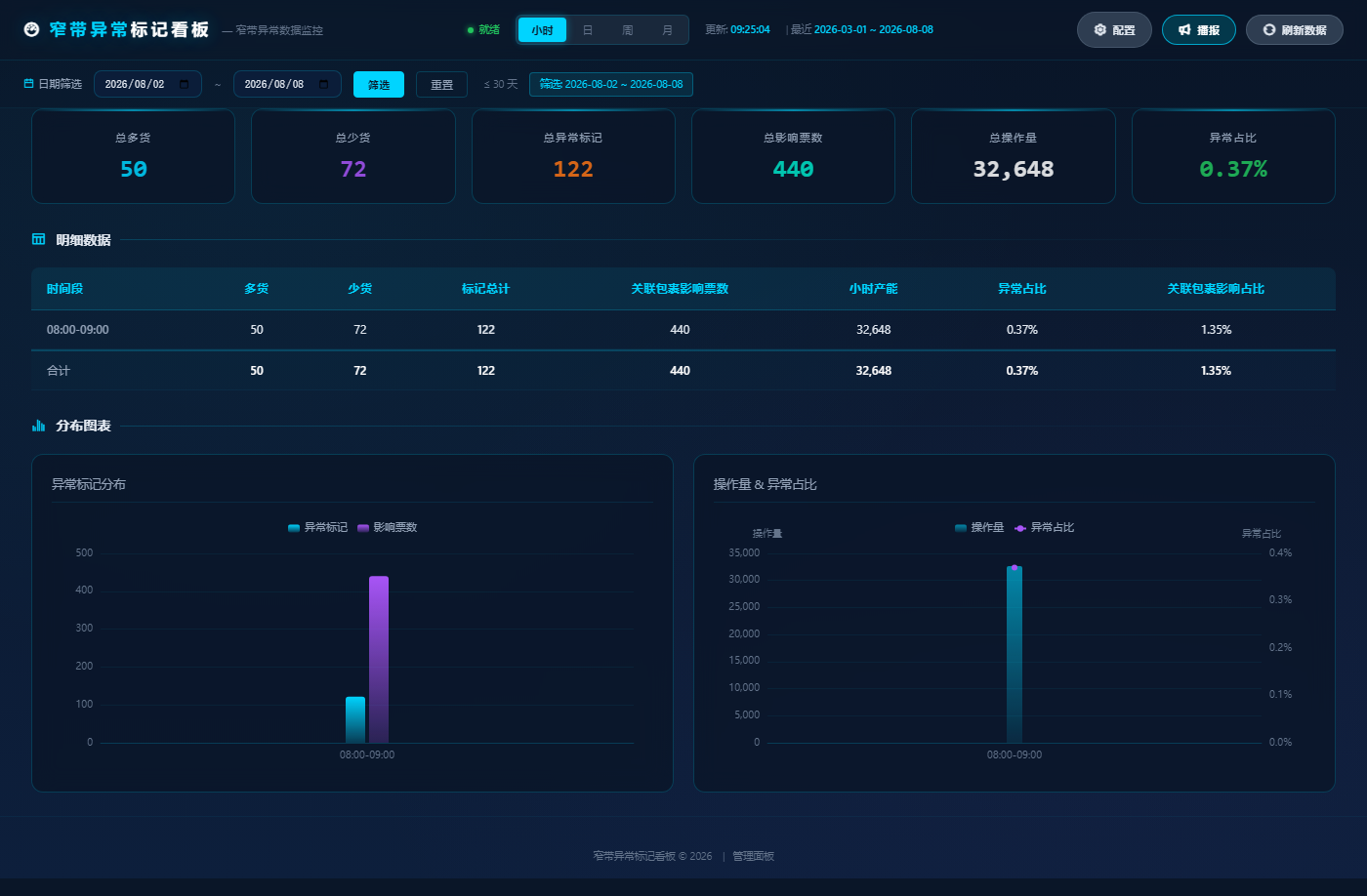Click the active filter range chip
This screenshot has height=896, width=1367.
click(611, 84)
